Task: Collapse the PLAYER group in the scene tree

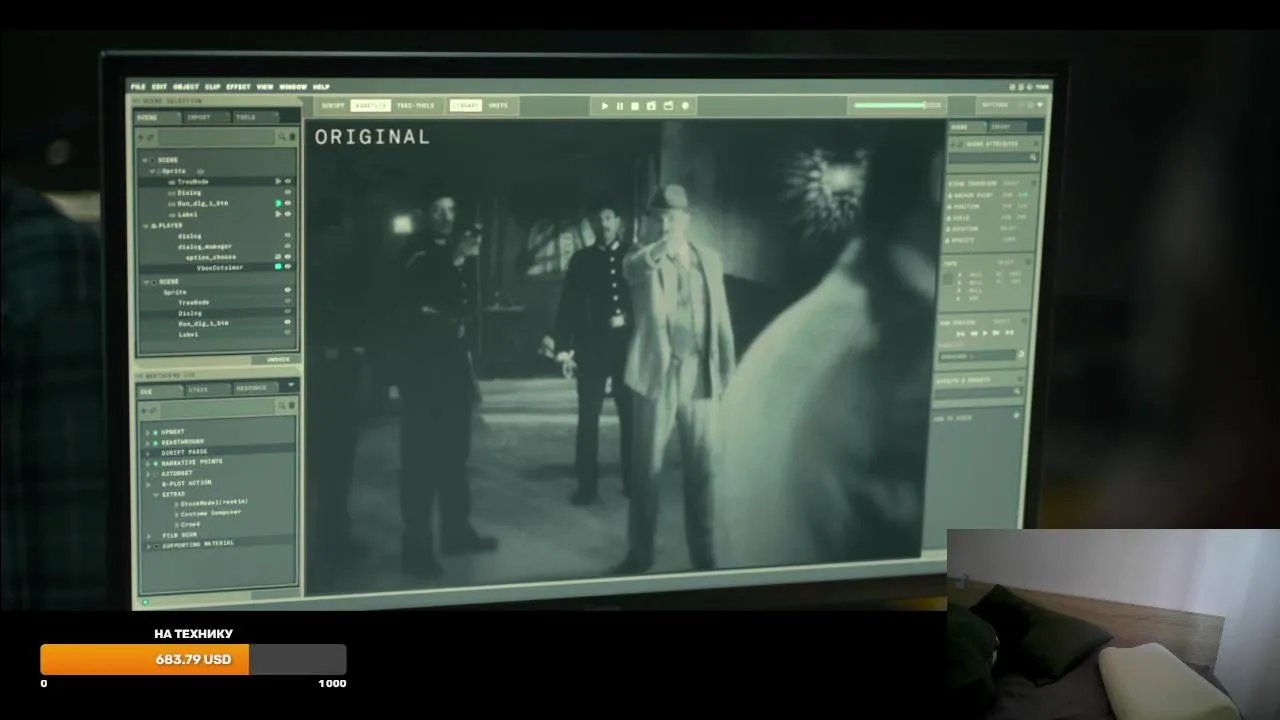Action: 146,225
